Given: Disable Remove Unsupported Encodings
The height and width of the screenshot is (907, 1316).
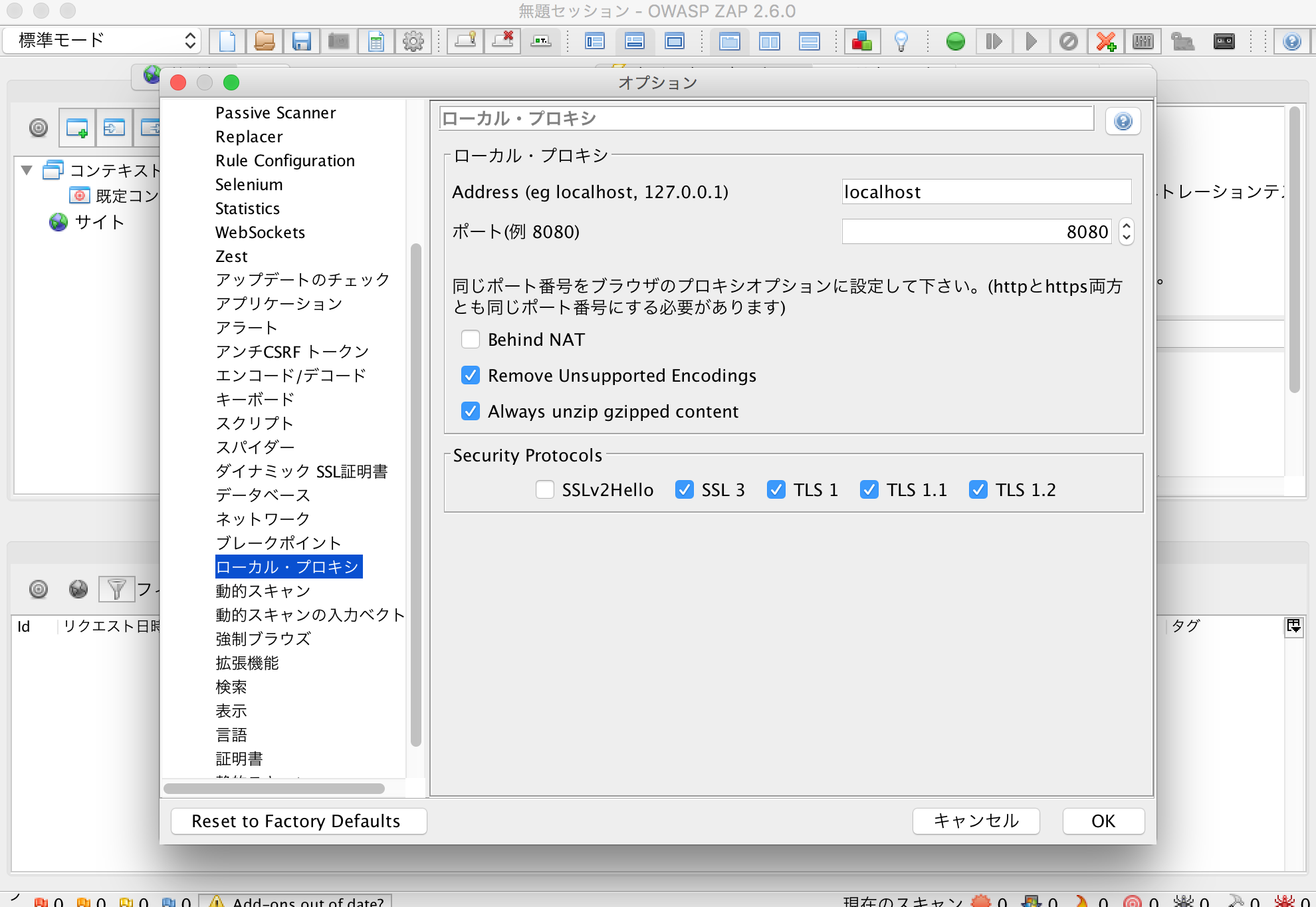Looking at the screenshot, I should coord(471,375).
